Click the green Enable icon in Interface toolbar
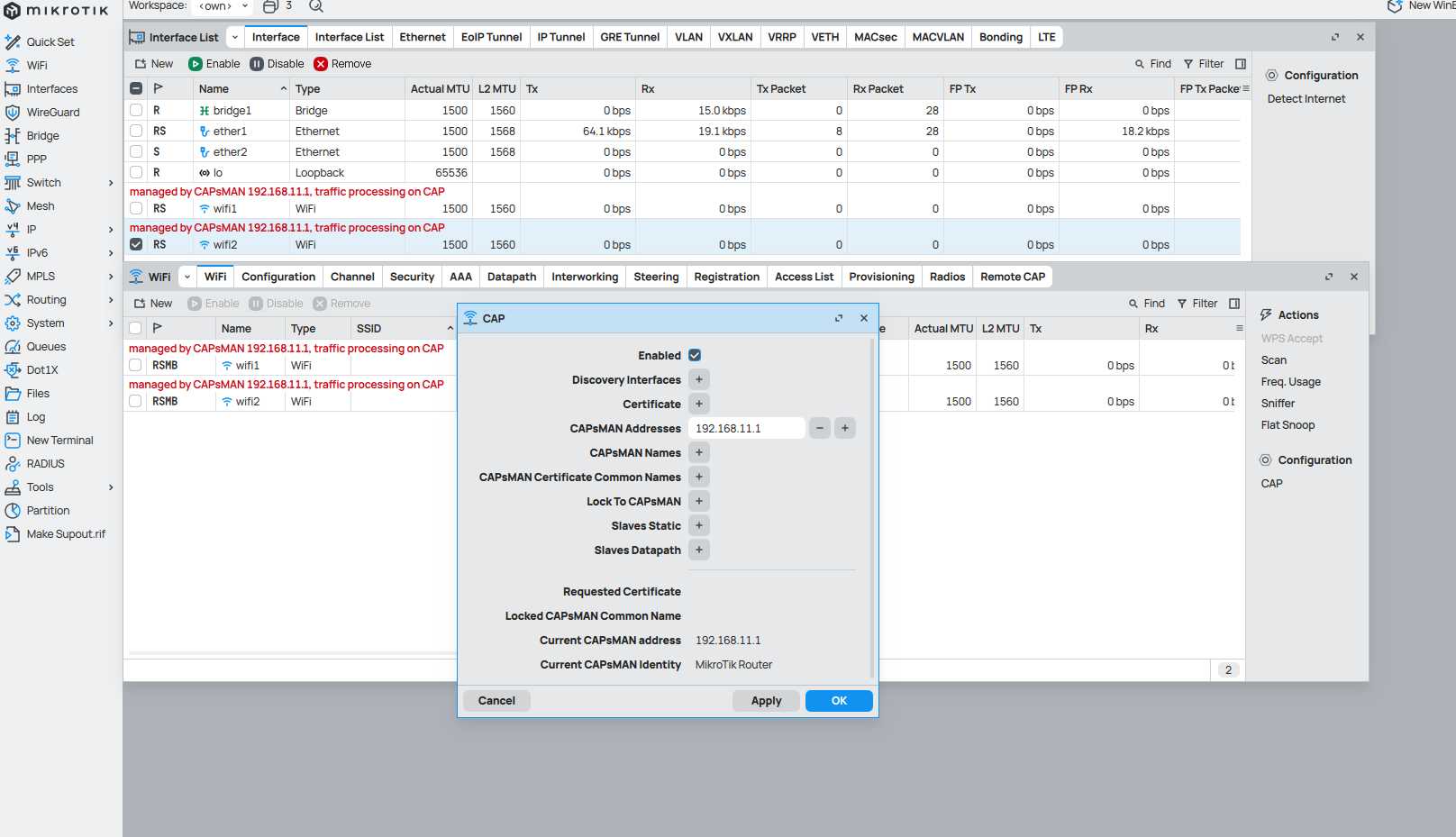The width and height of the screenshot is (1456, 837). 196,64
